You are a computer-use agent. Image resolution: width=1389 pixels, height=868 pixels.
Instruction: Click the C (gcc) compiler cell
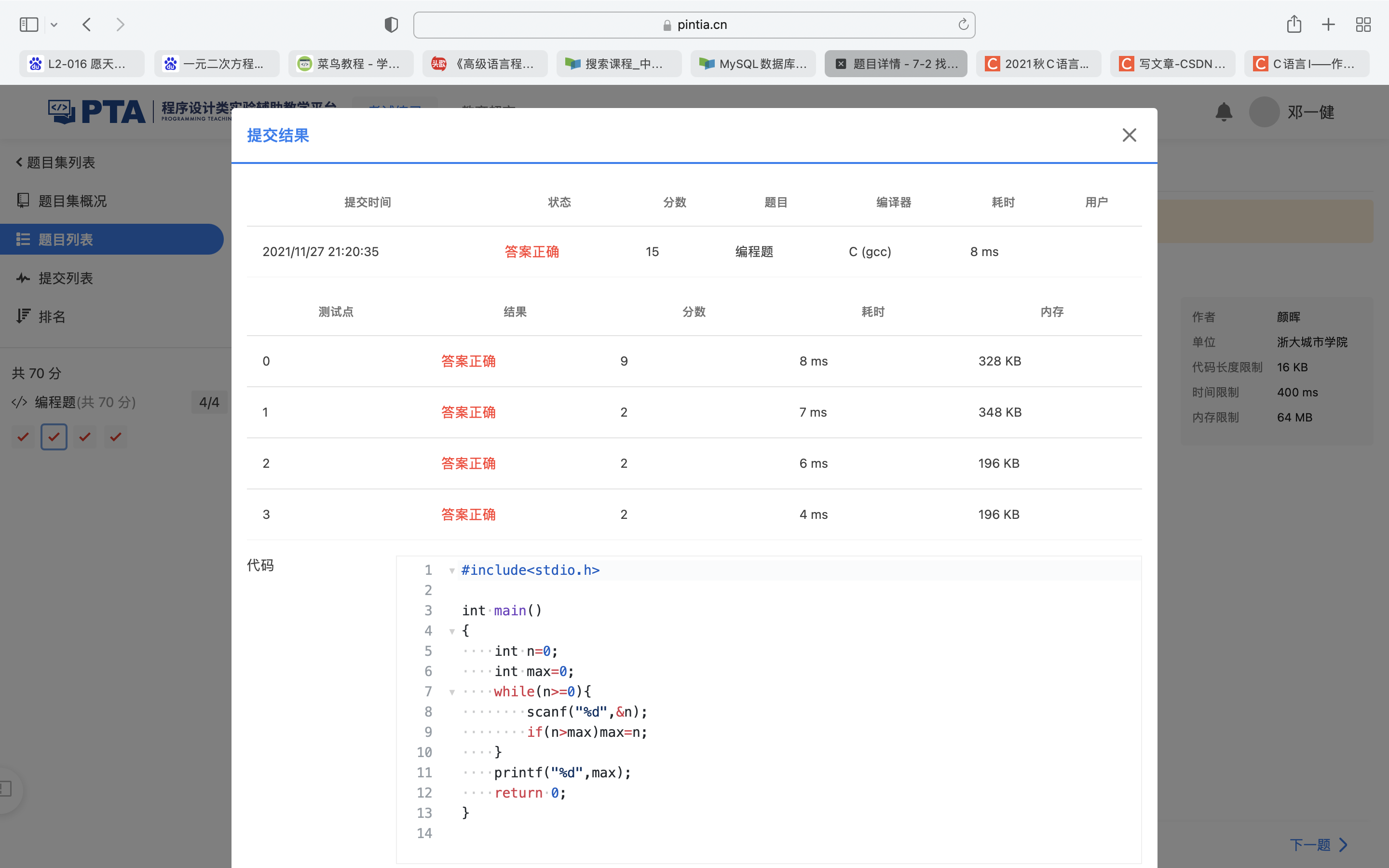coord(870,251)
